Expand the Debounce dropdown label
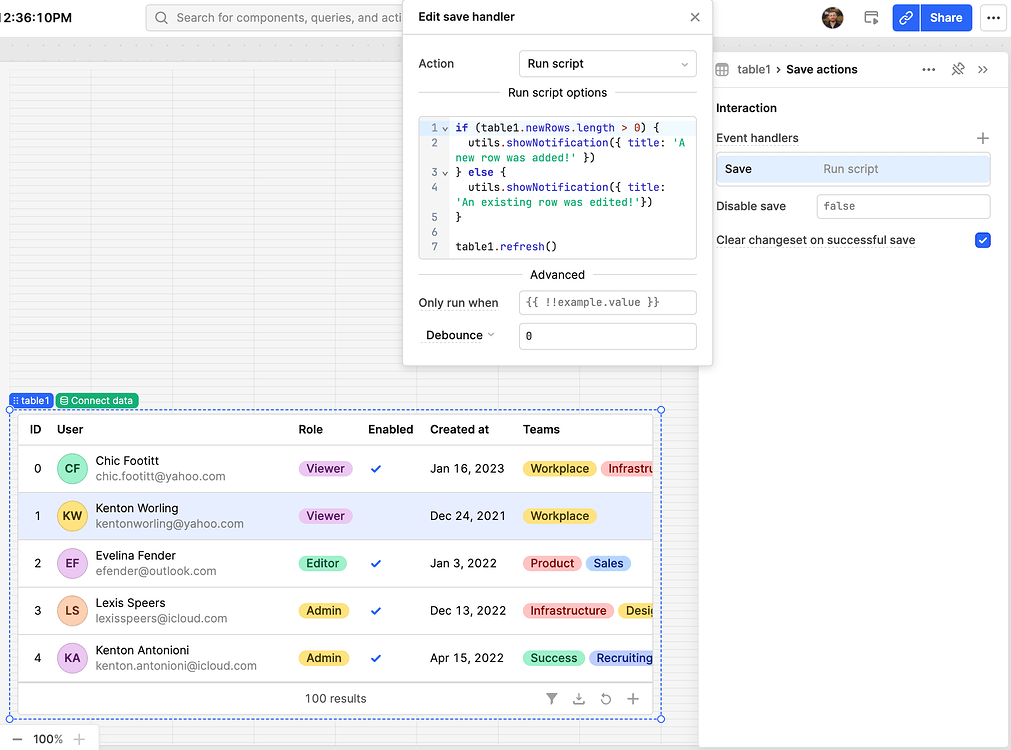The width and height of the screenshot is (1011, 750). (x=460, y=335)
